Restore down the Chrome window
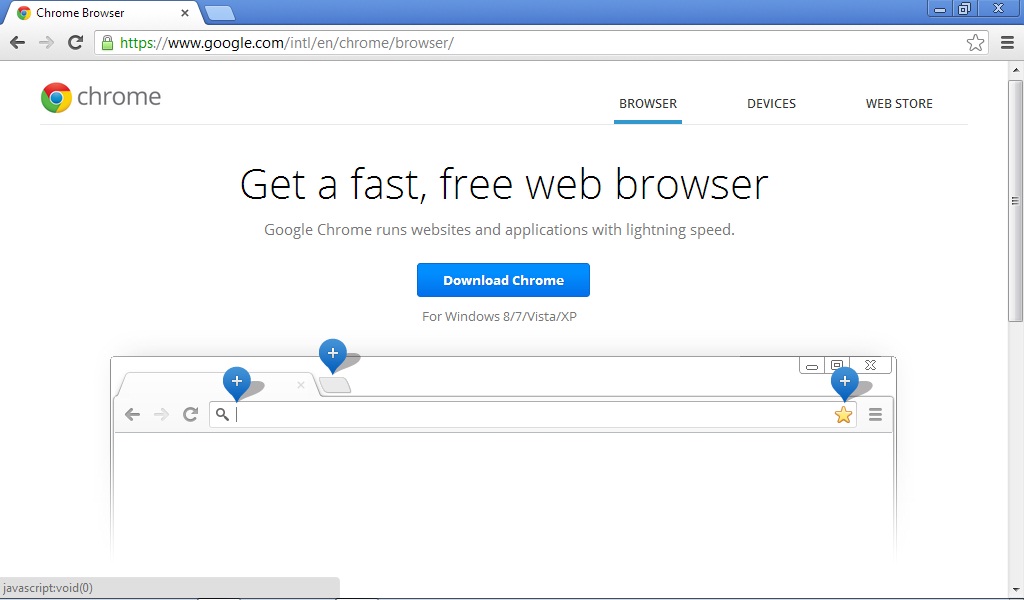The image size is (1024, 600). click(965, 9)
